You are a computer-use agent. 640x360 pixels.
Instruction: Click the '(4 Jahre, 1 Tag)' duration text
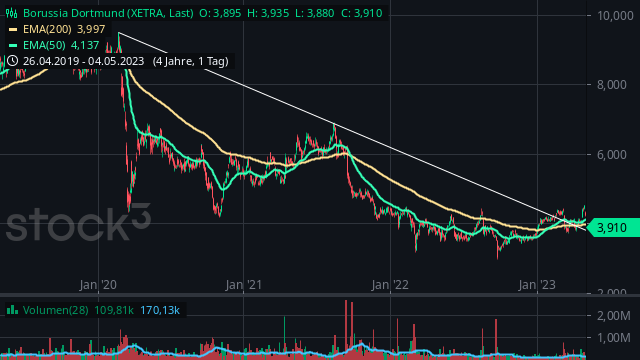[190, 61]
